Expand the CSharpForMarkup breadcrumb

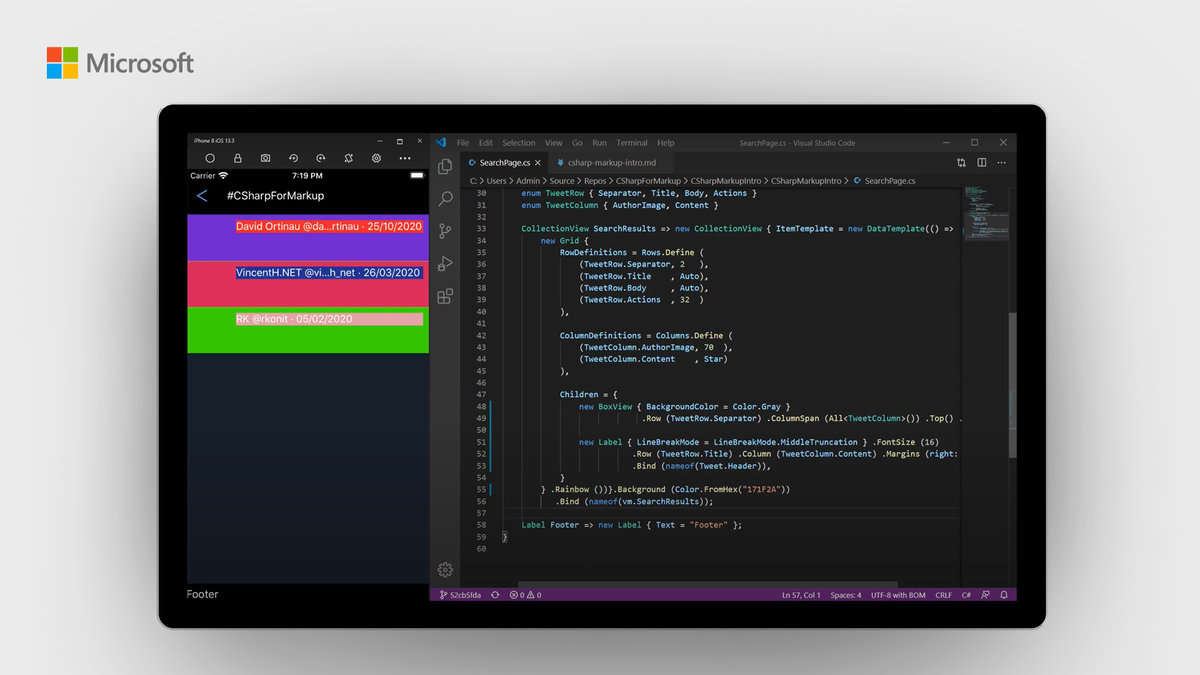[x=646, y=181]
